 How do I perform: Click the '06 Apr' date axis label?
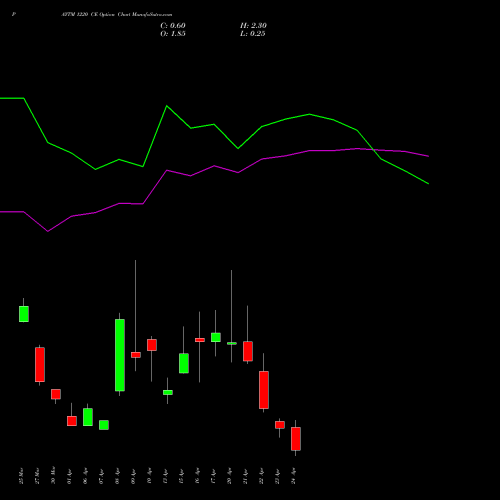[x=85, y=476]
